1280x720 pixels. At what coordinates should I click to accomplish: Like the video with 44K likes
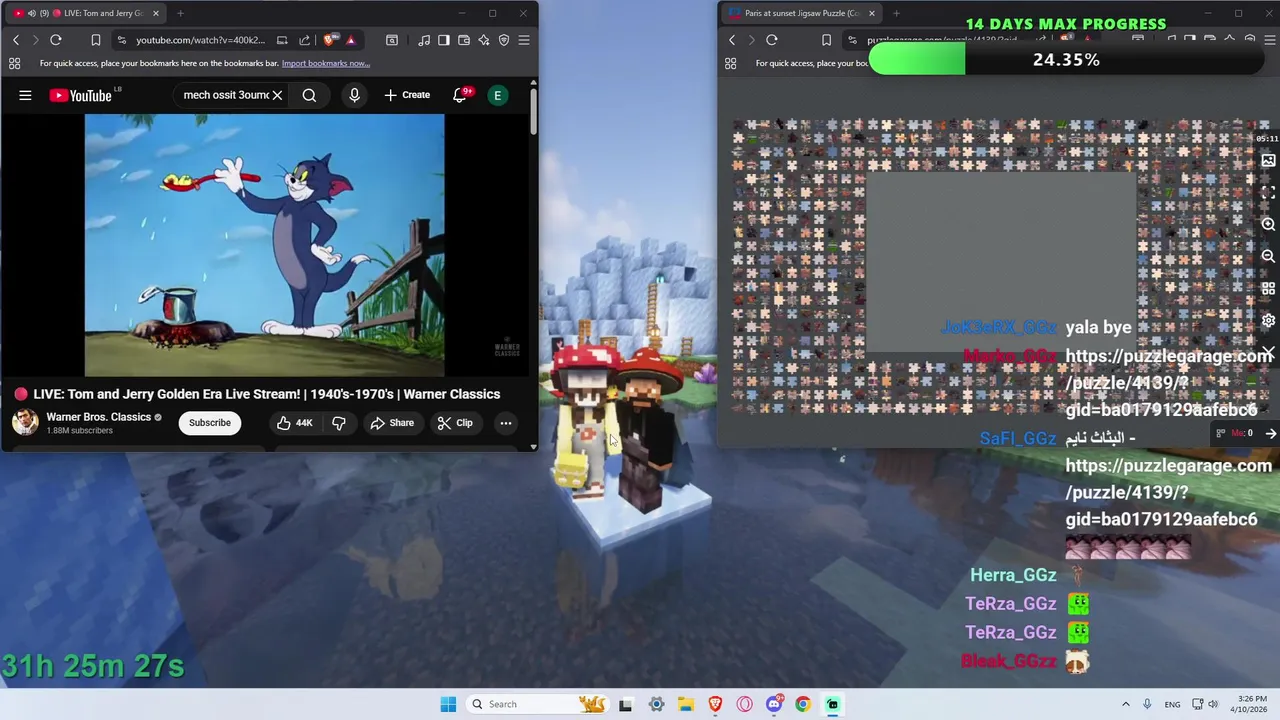pos(295,423)
